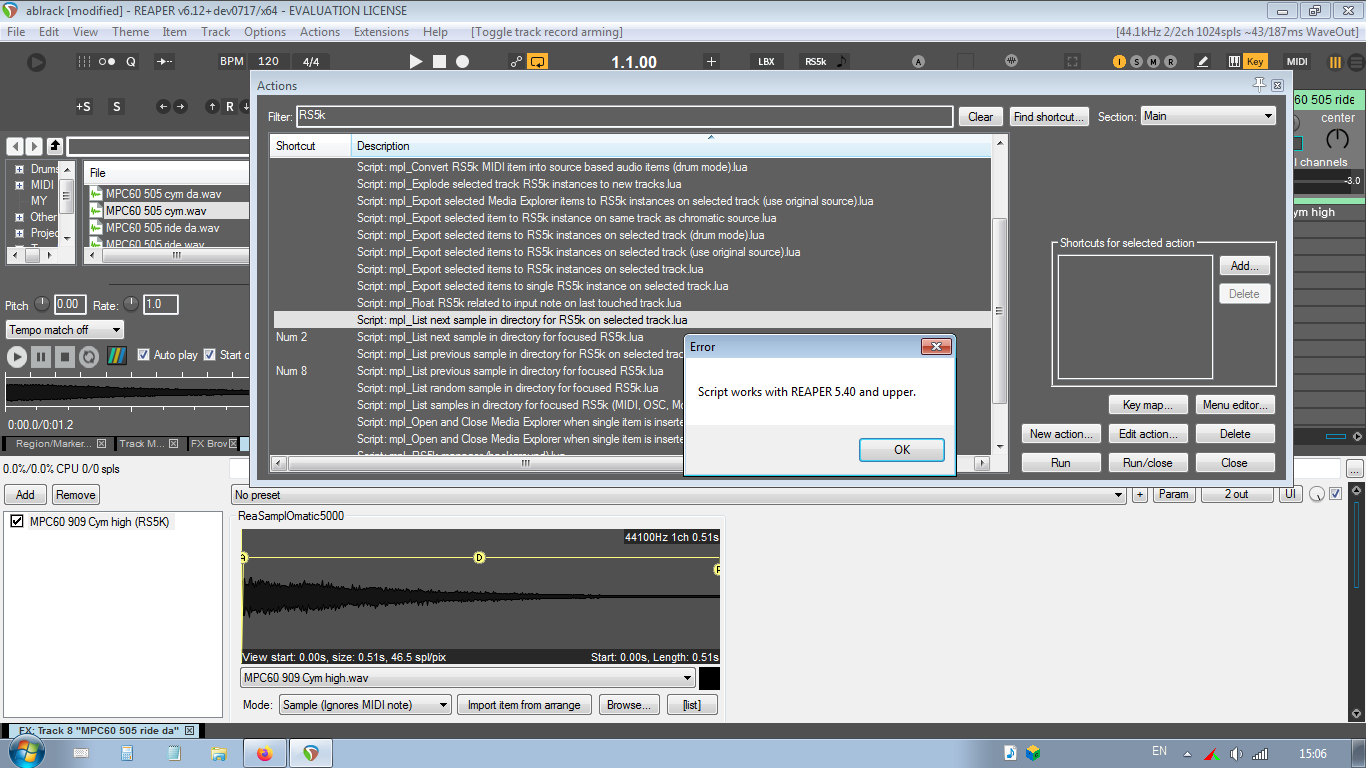Start playback with the main transport Play icon
The height and width of the screenshot is (768, 1366).
(417, 62)
